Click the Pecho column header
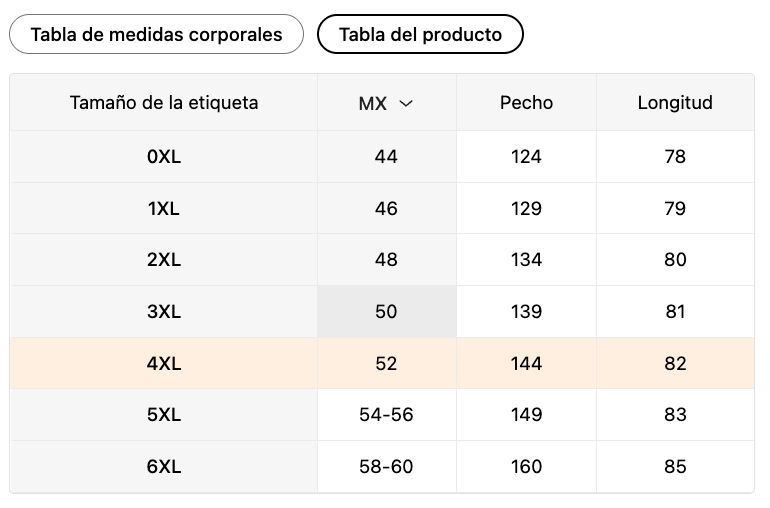Viewport: 770px width, 508px height. pyautogui.click(x=526, y=103)
